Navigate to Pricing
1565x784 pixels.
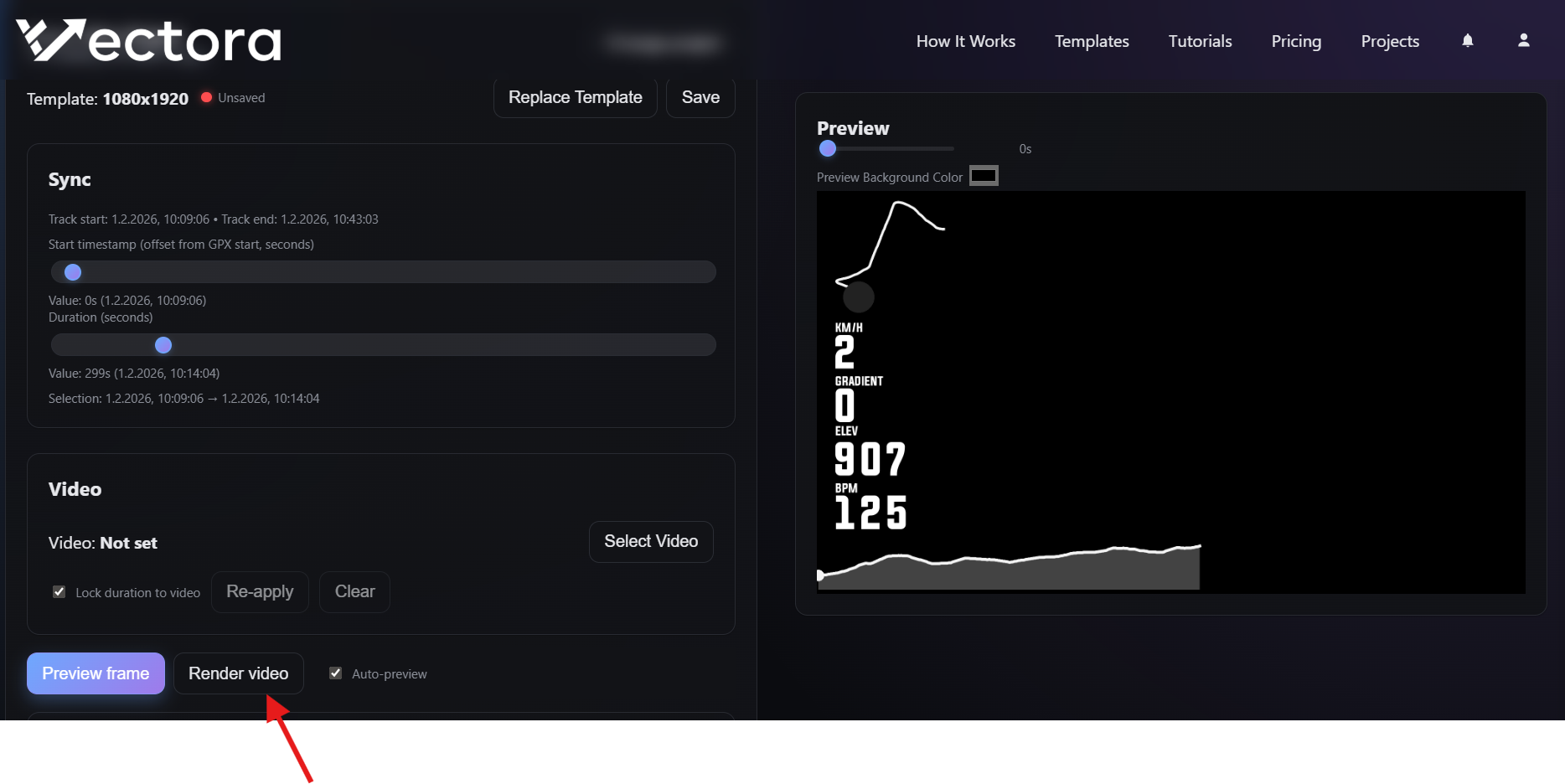pos(1295,41)
